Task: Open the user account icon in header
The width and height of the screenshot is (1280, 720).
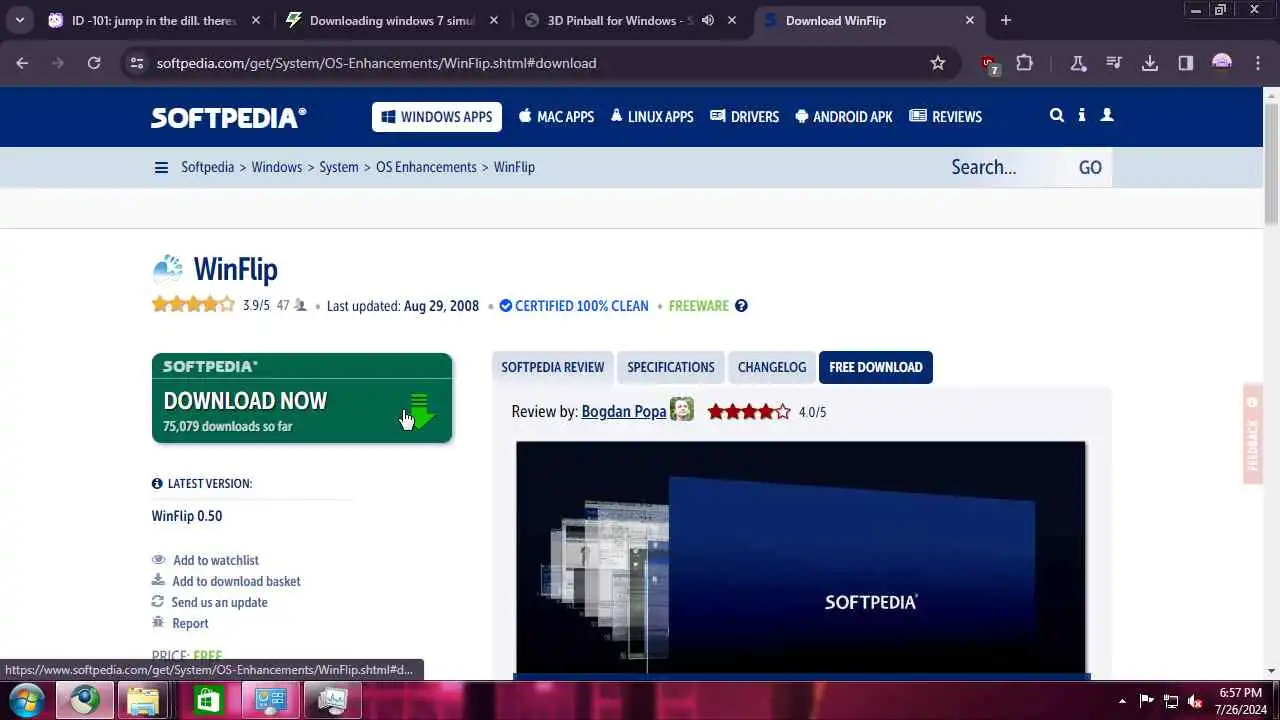Action: click(1107, 116)
